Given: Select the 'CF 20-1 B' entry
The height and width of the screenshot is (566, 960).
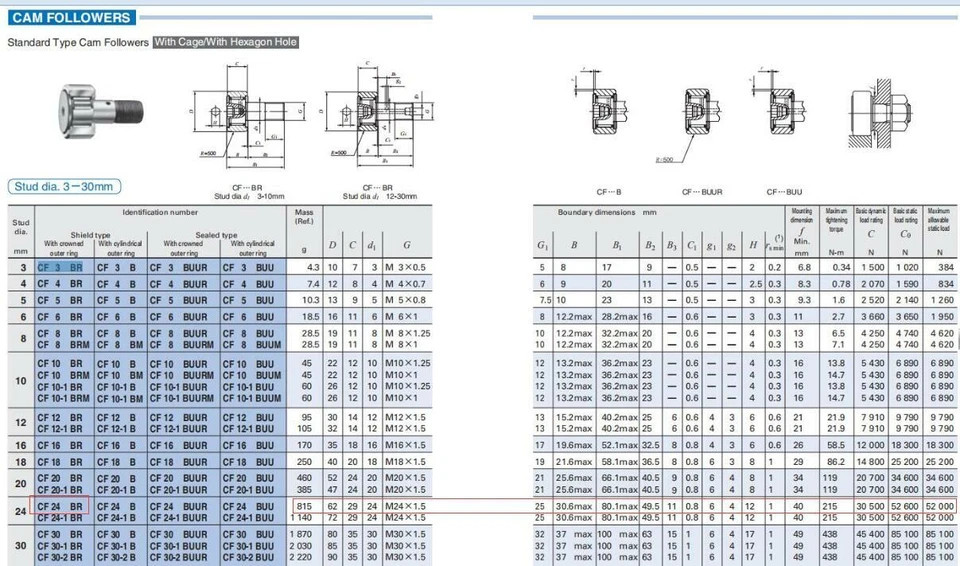Looking at the screenshot, I should click(x=117, y=490).
